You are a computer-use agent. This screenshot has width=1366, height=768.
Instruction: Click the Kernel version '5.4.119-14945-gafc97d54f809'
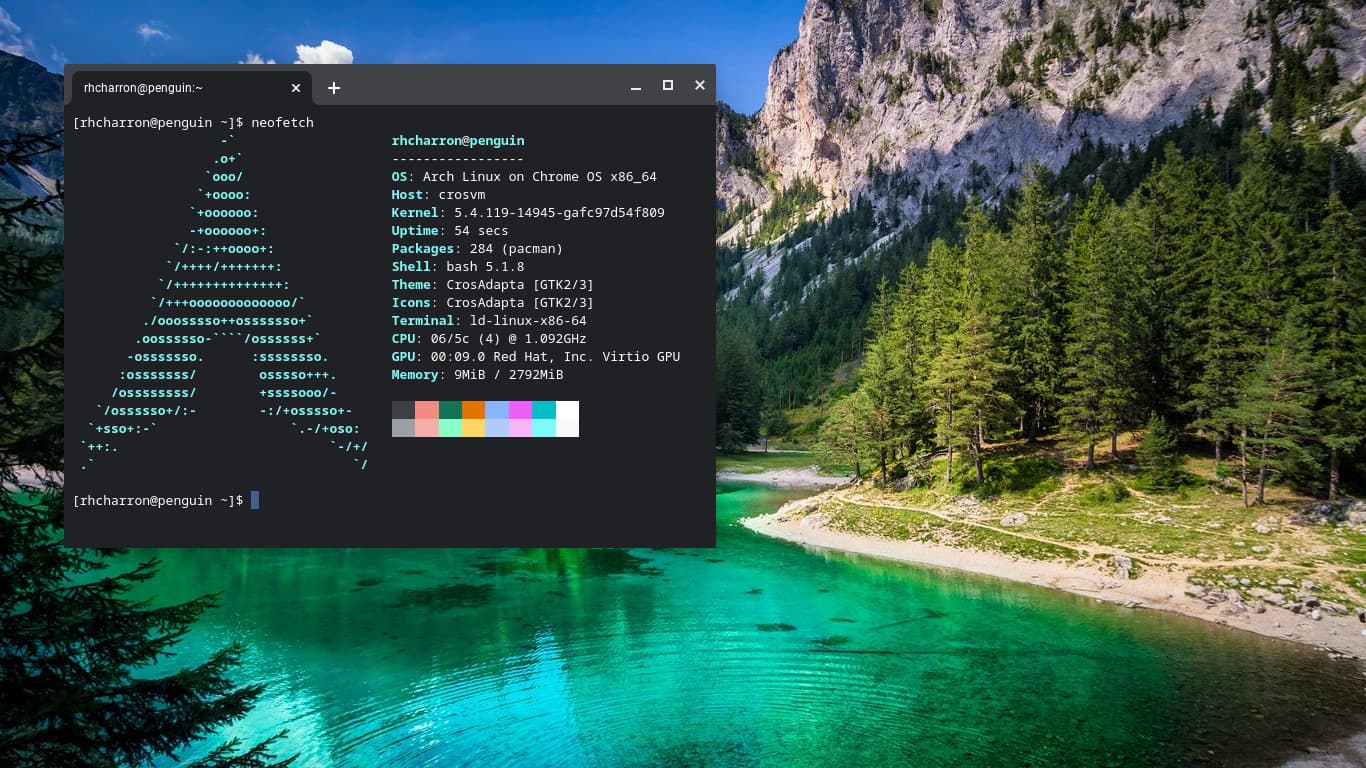click(x=559, y=213)
